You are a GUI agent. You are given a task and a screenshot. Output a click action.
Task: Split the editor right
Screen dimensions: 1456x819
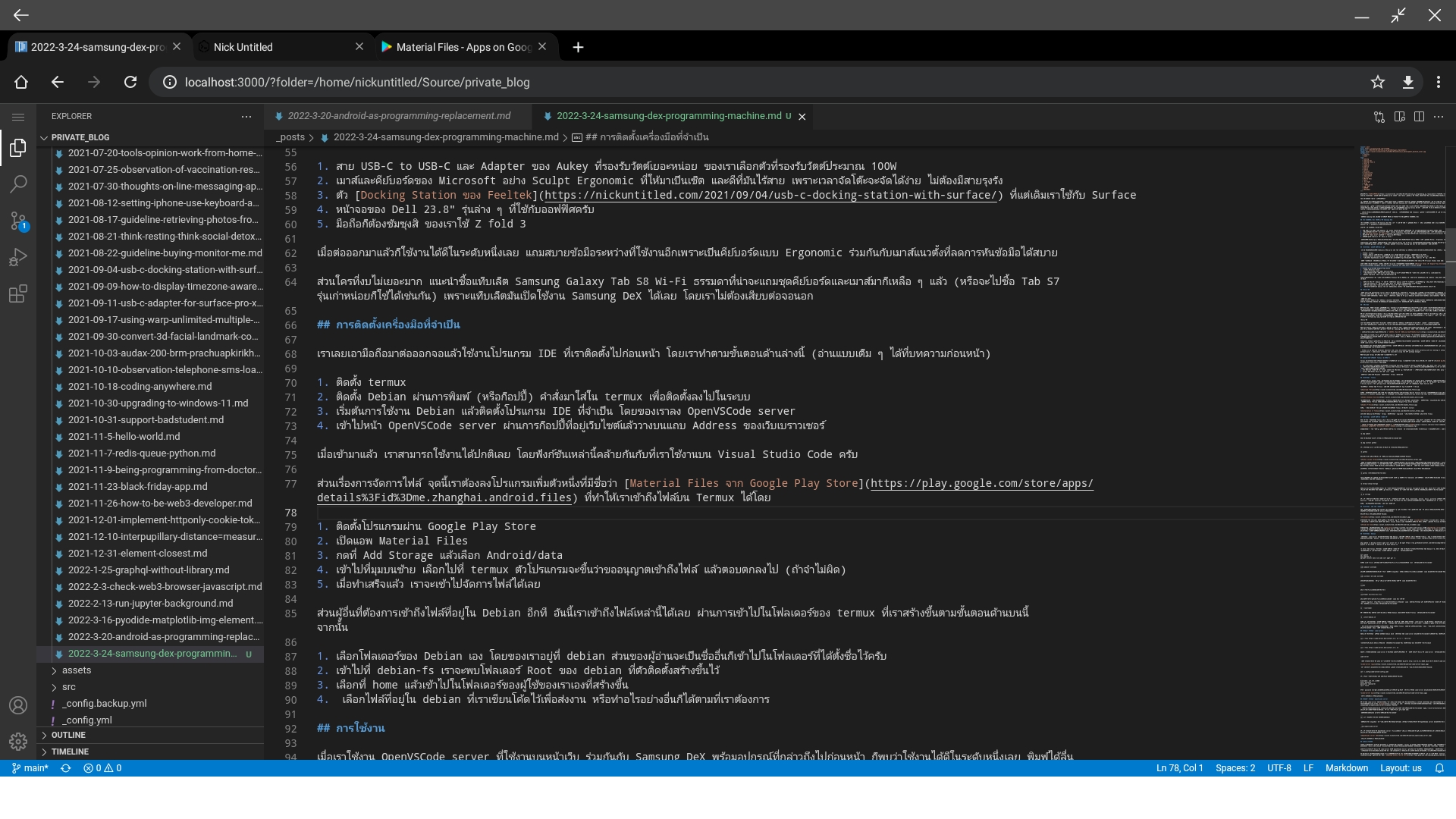coord(1419,117)
